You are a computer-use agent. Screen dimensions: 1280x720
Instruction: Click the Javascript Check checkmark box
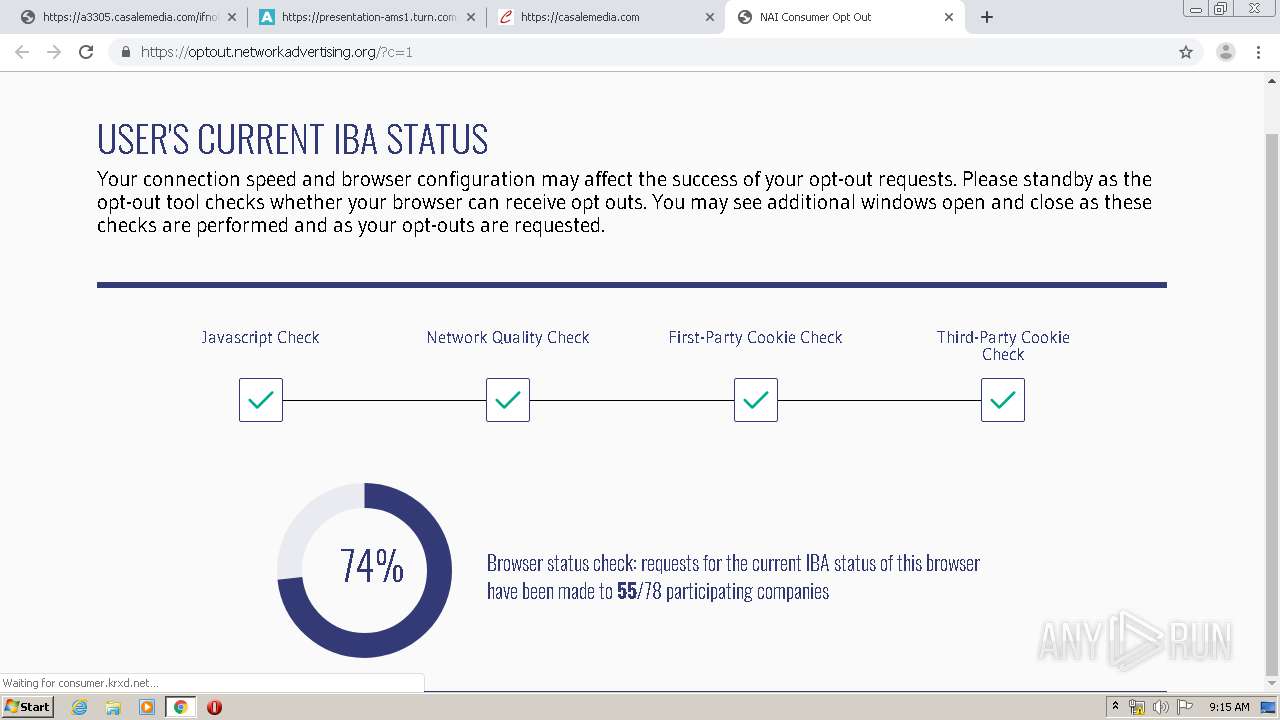[x=261, y=400]
